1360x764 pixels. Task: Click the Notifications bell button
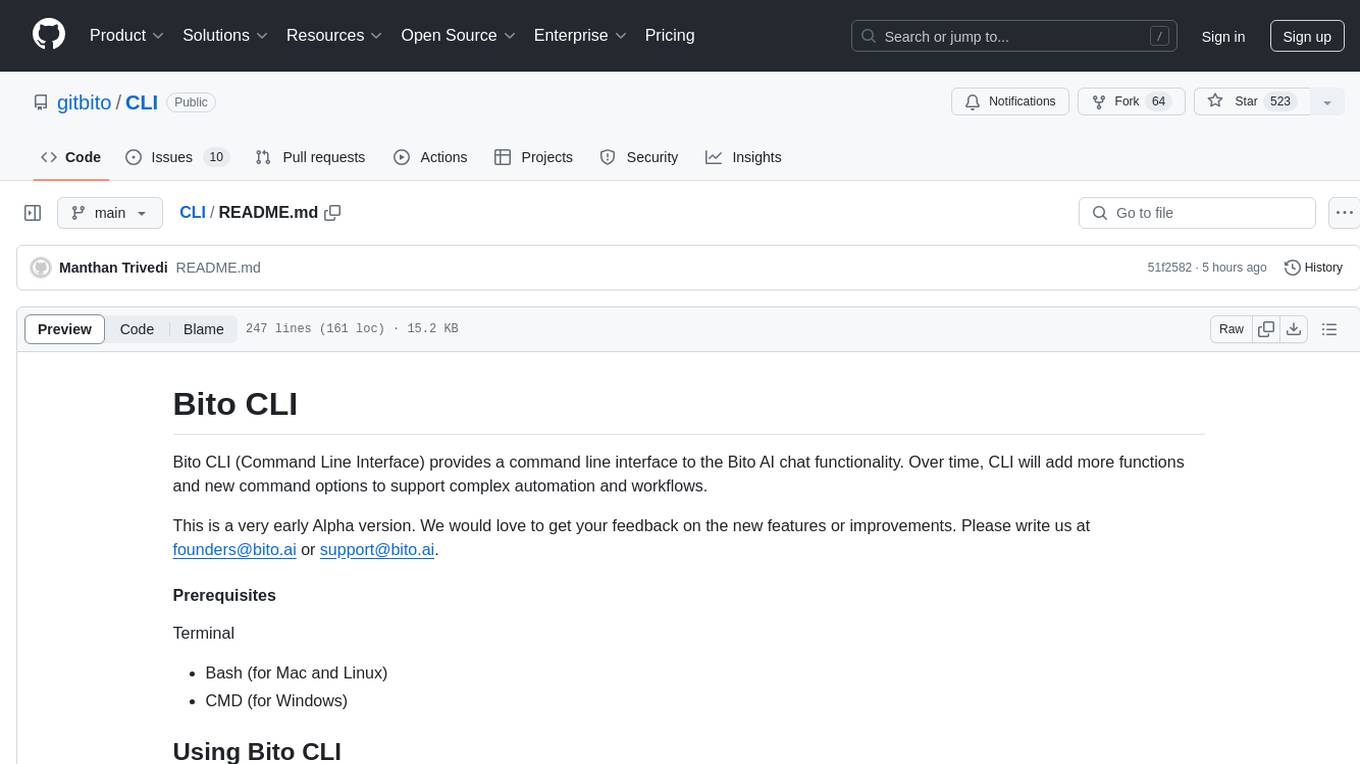tap(1010, 102)
